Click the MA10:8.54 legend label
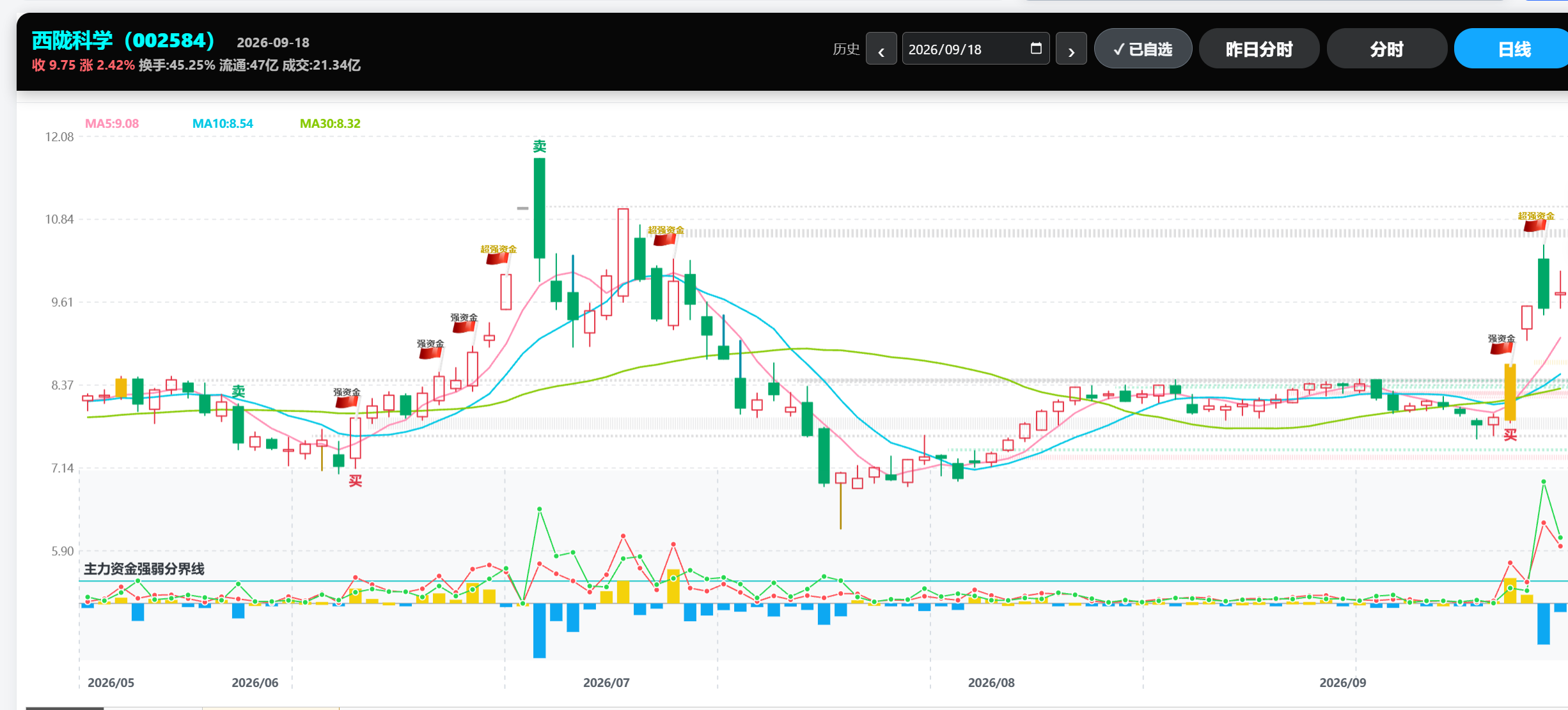The image size is (1568, 710). click(223, 123)
